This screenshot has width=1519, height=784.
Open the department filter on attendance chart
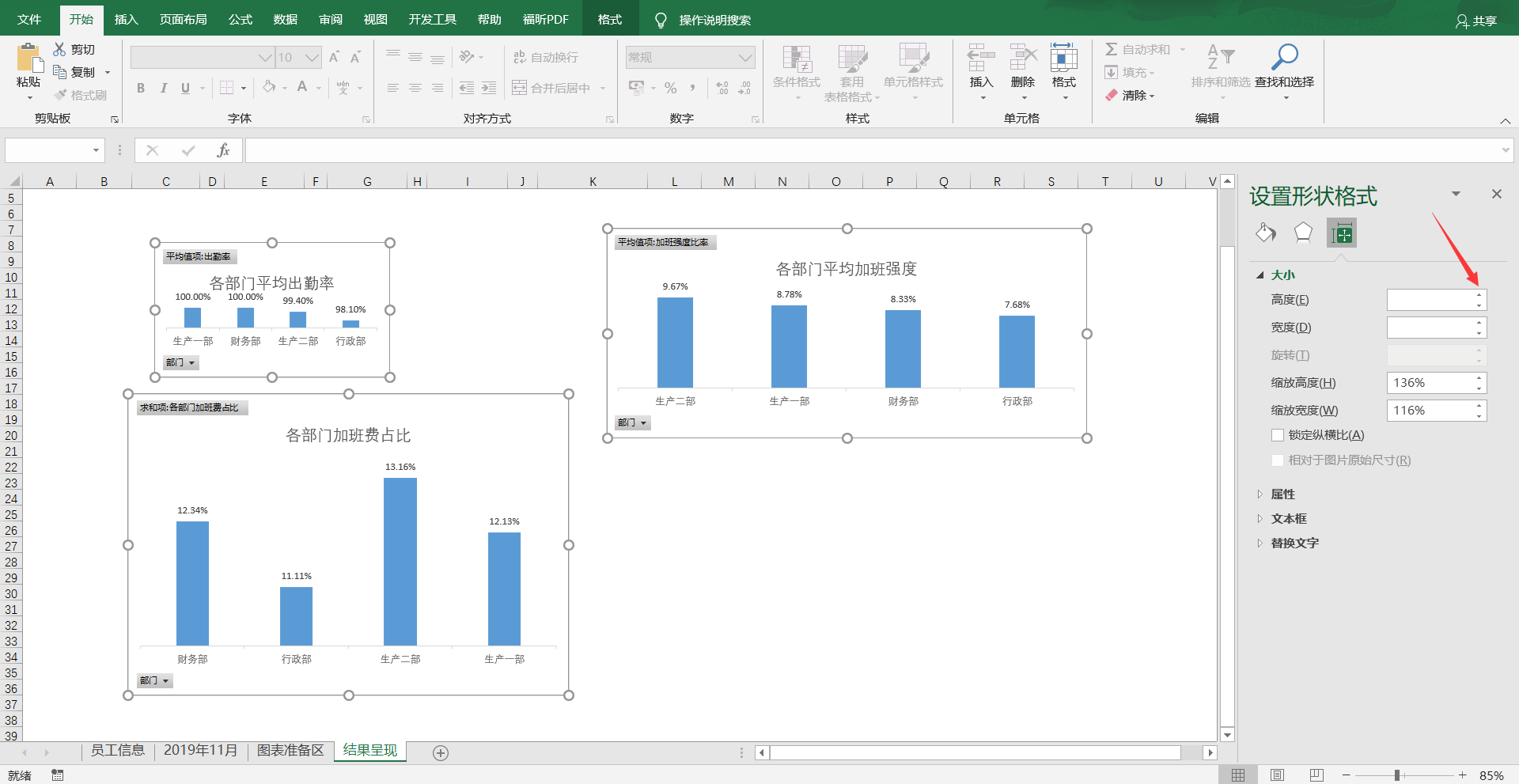click(x=181, y=362)
